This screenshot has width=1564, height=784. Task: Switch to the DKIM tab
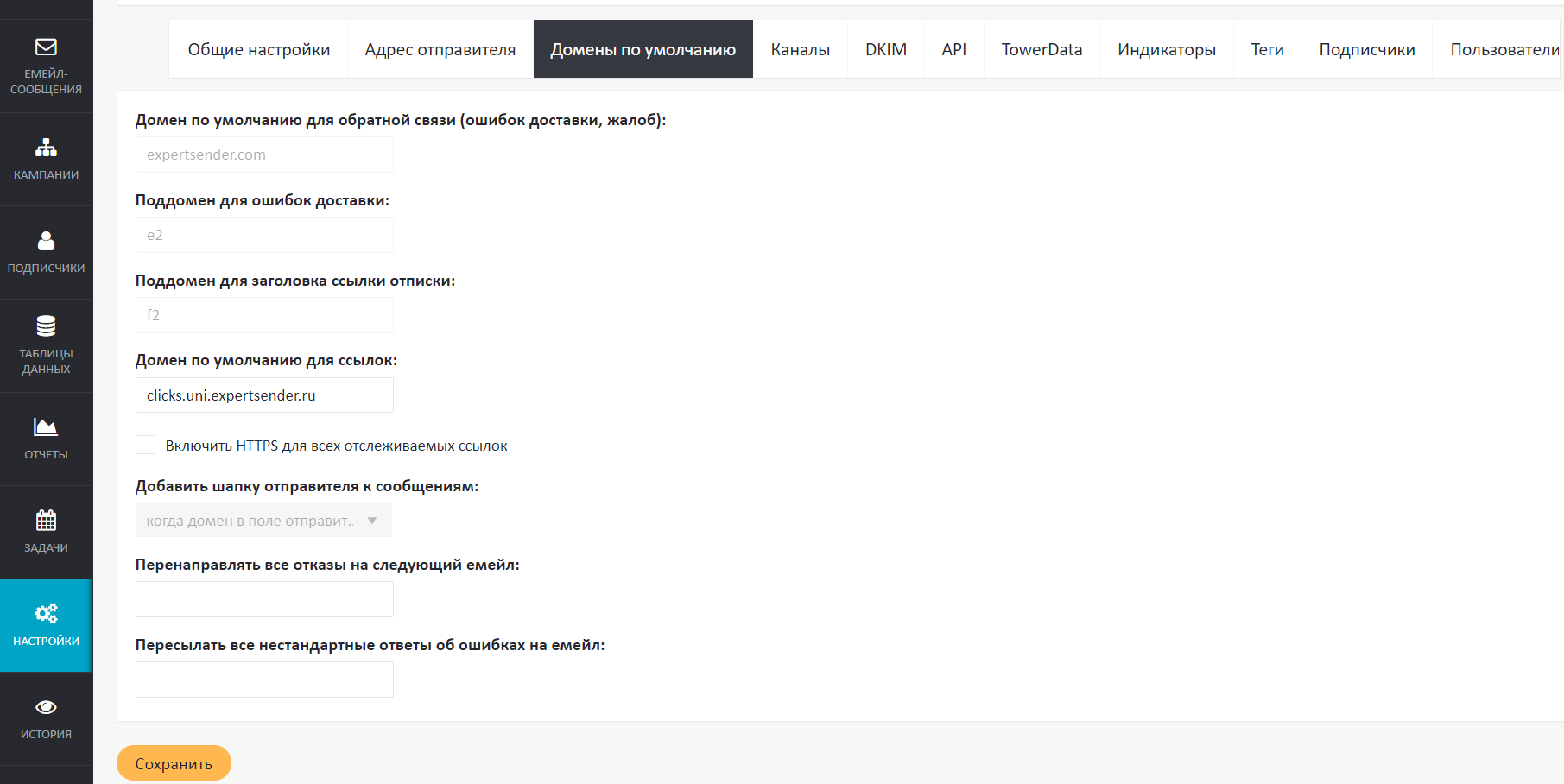click(885, 49)
